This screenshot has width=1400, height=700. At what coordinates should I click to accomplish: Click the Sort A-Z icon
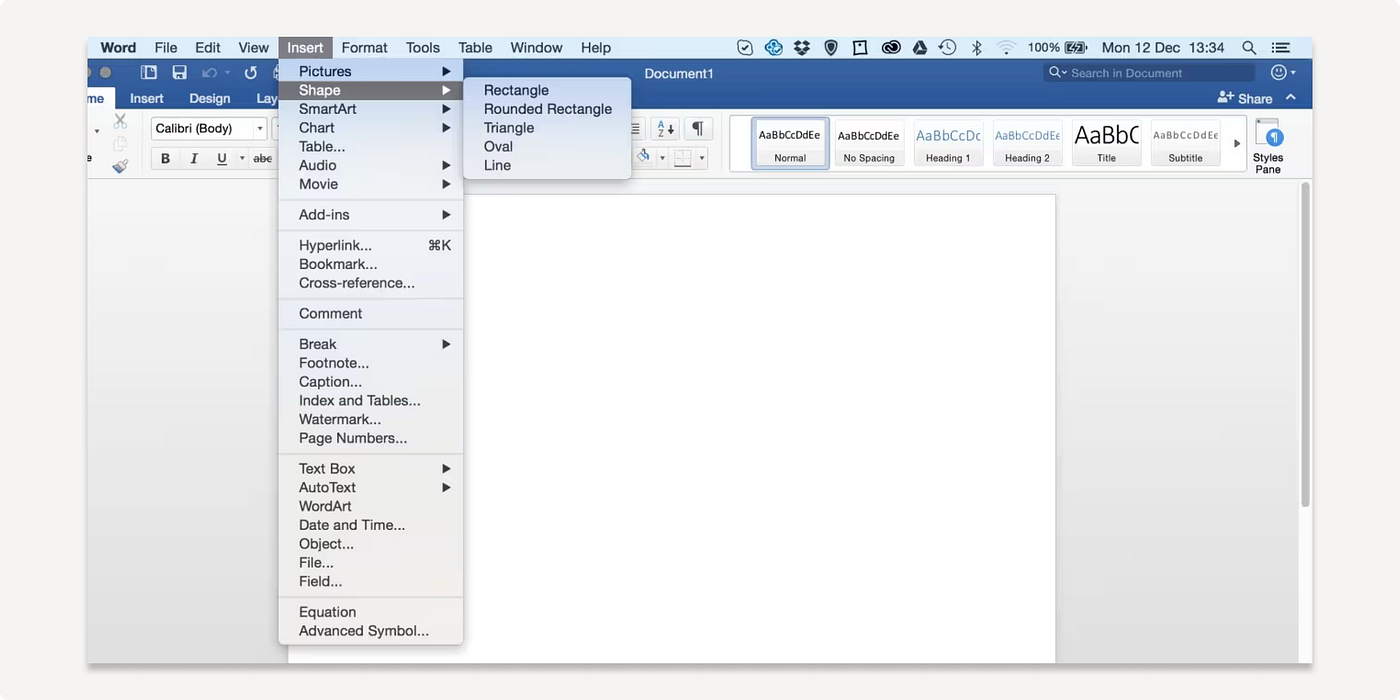(665, 128)
